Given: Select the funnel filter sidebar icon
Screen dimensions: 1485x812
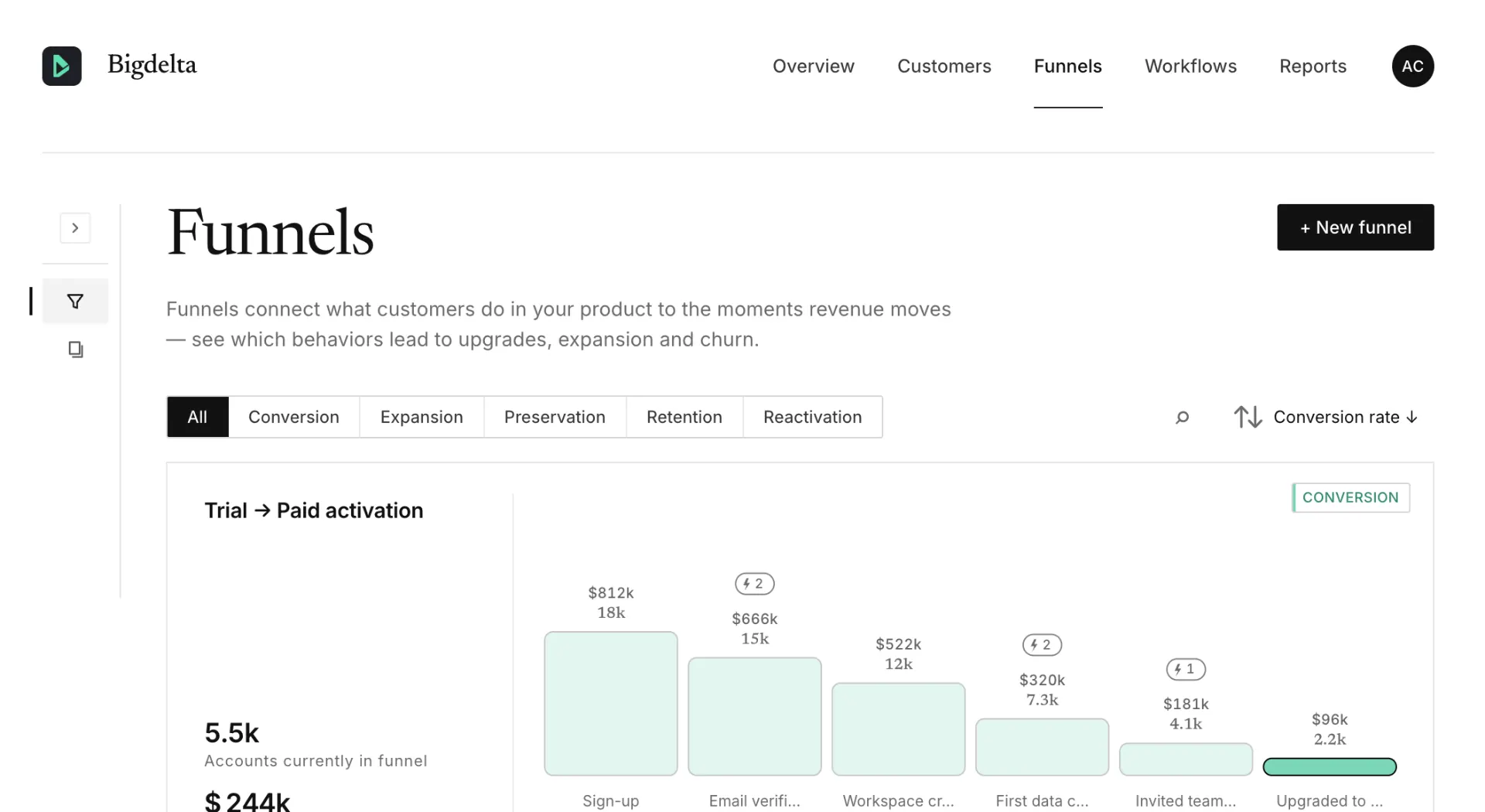Looking at the screenshot, I should [x=75, y=302].
